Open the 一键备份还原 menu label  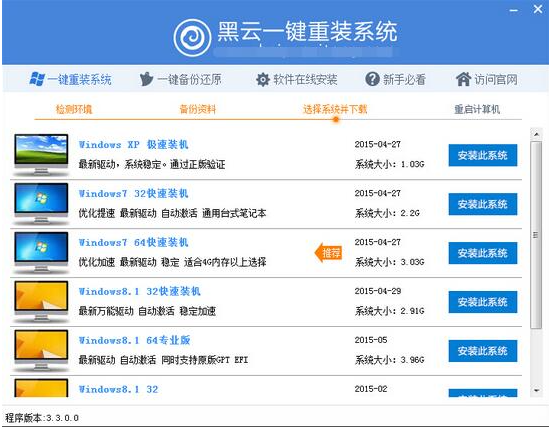pos(189,80)
